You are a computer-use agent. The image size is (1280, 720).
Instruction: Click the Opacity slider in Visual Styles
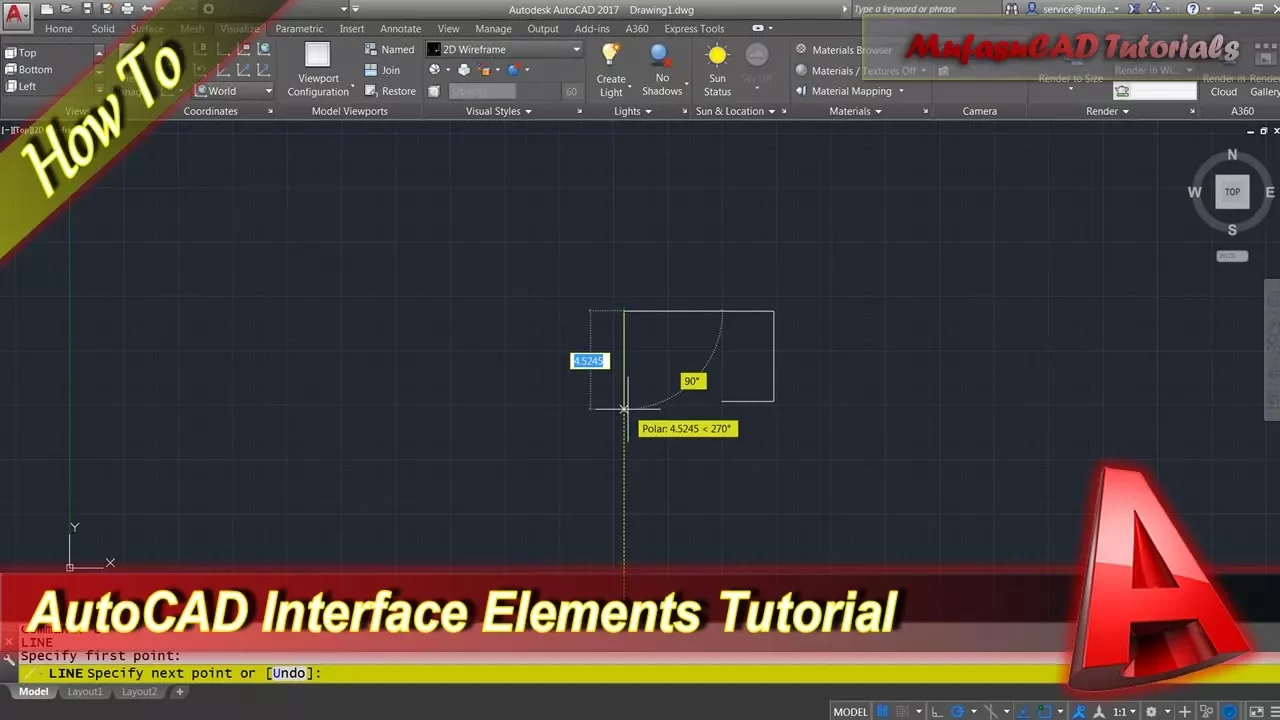point(506,91)
